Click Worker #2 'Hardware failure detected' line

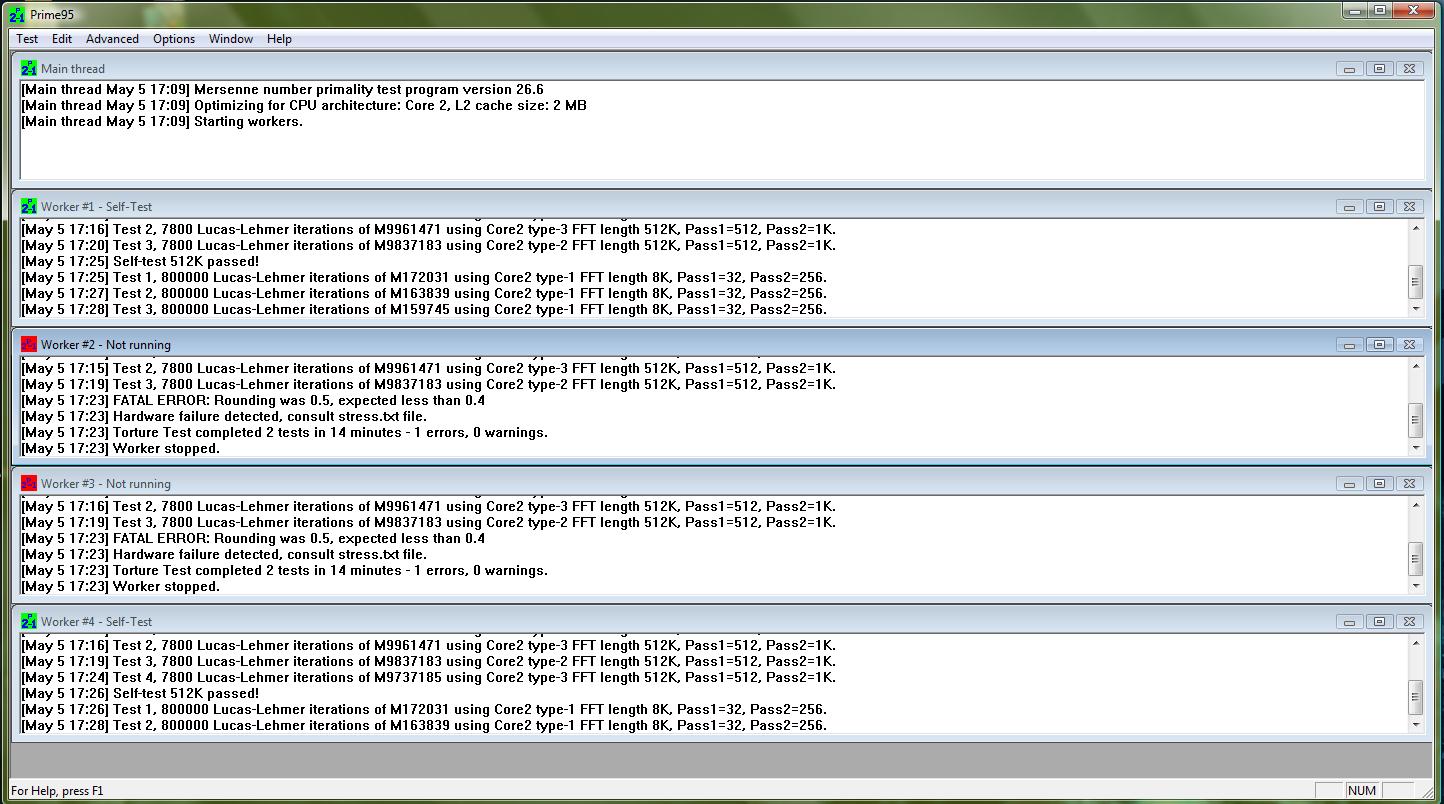point(224,416)
